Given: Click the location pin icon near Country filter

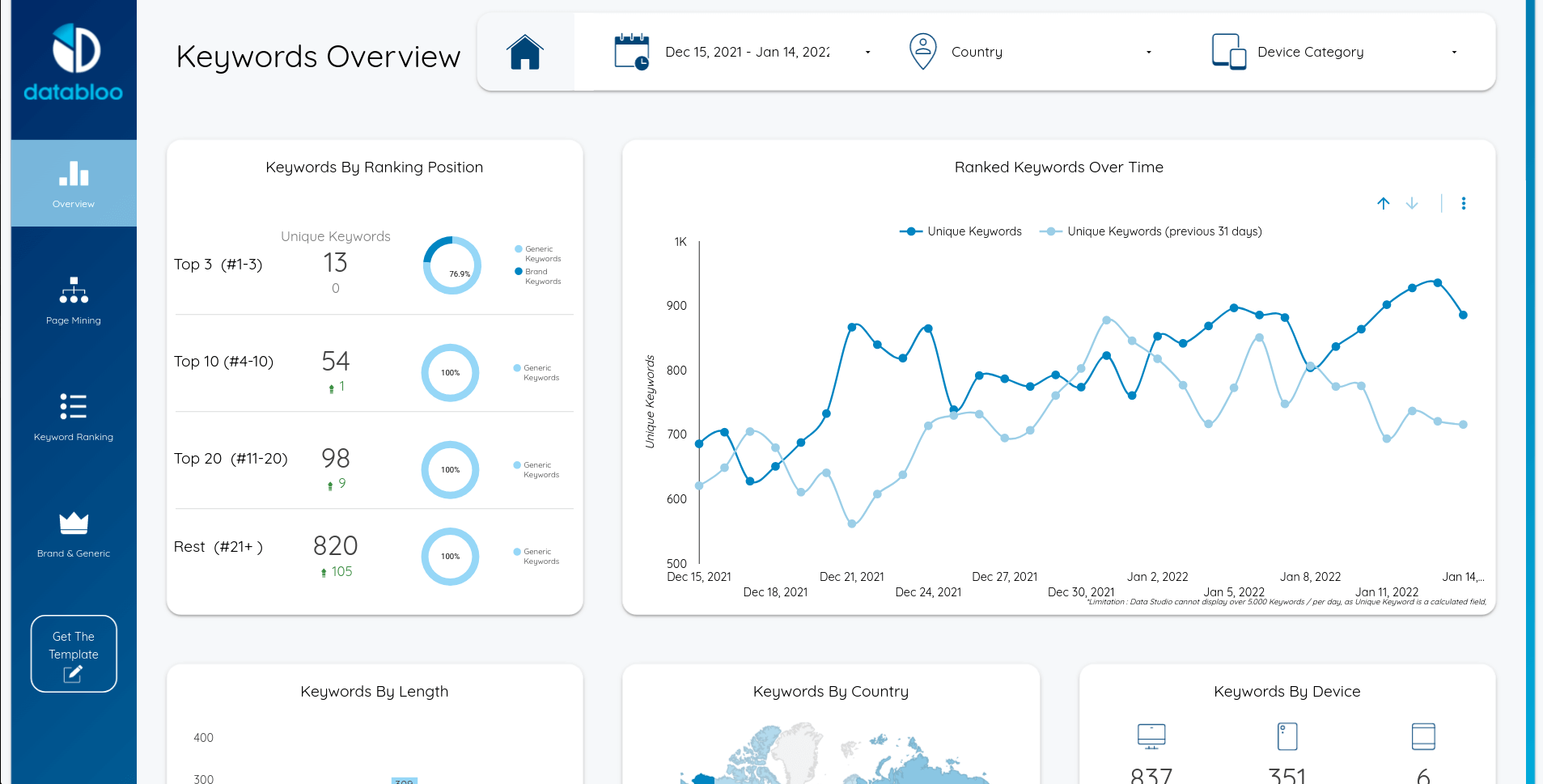Looking at the screenshot, I should [x=922, y=51].
